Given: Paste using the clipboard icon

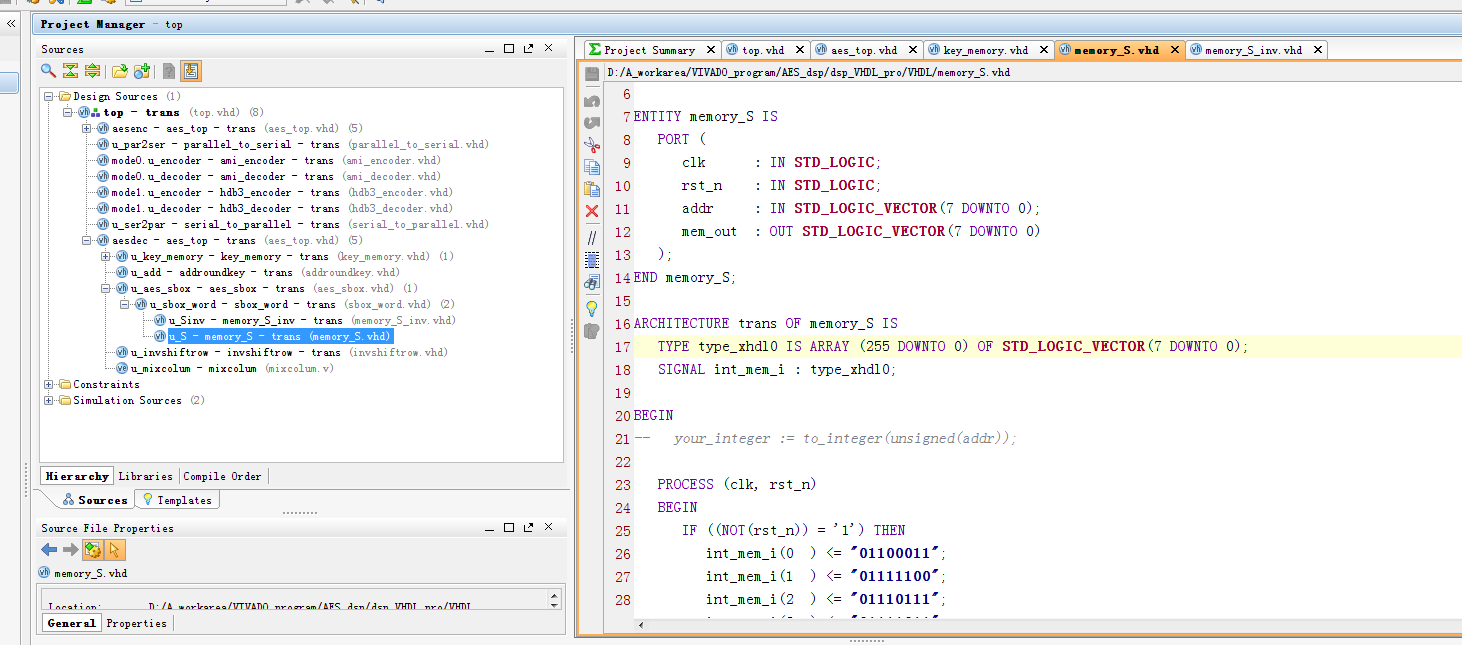Looking at the screenshot, I should [592, 189].
